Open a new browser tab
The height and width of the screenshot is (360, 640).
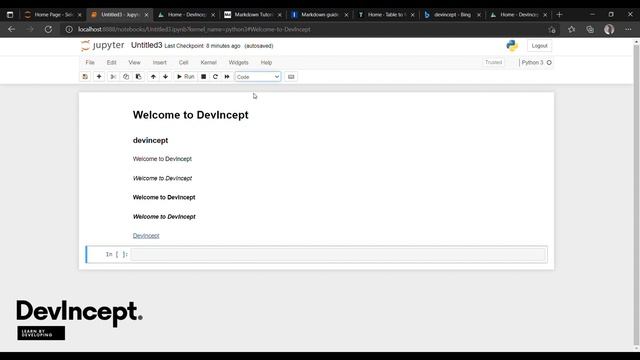coord(559,15)
